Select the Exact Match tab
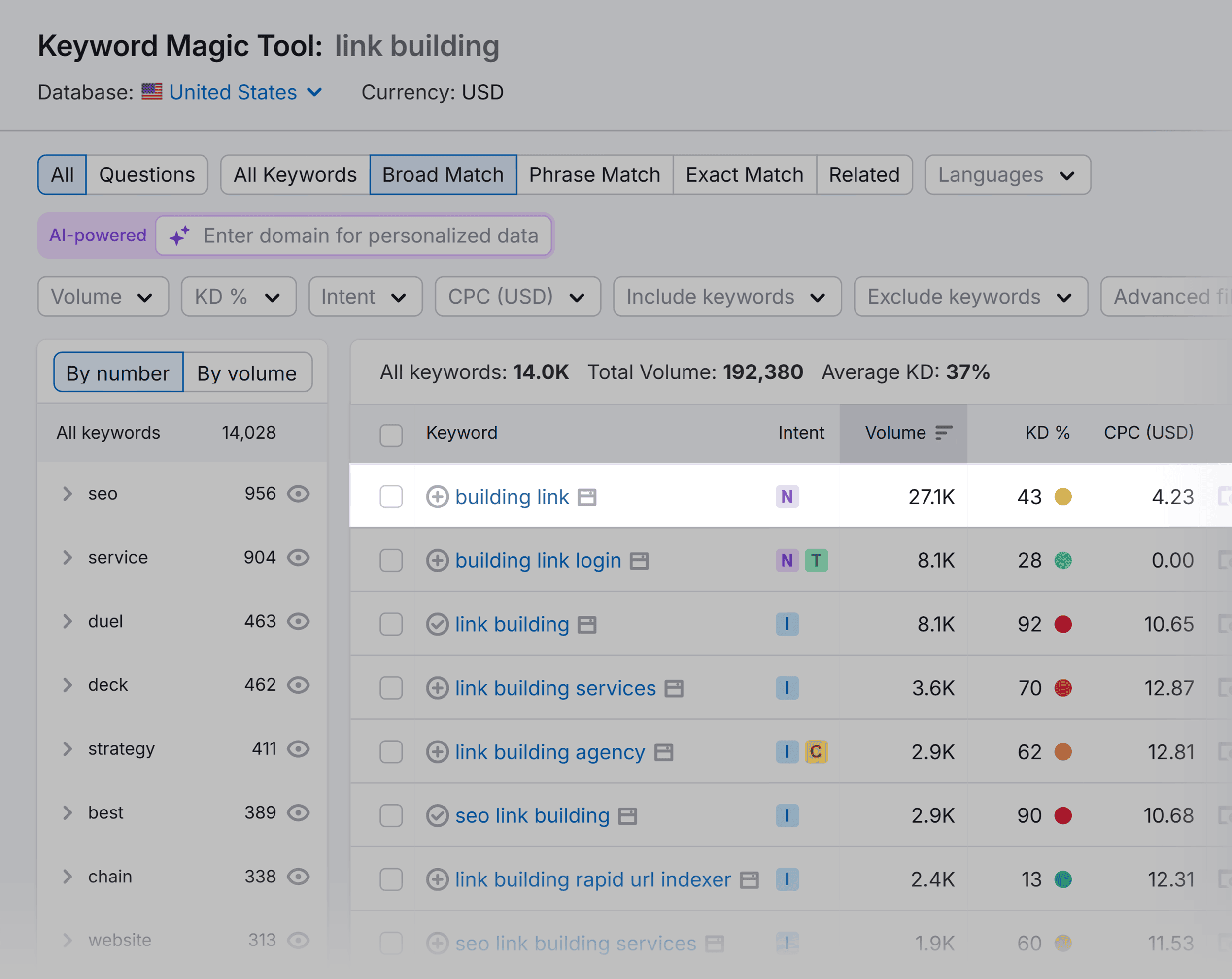1232x979 pixels. tap(745, 175)
